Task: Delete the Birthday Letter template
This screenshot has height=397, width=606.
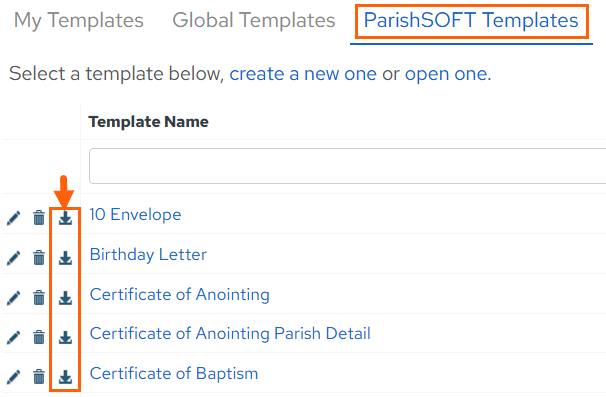Action: pyautogui.click(x=39, y=257)
